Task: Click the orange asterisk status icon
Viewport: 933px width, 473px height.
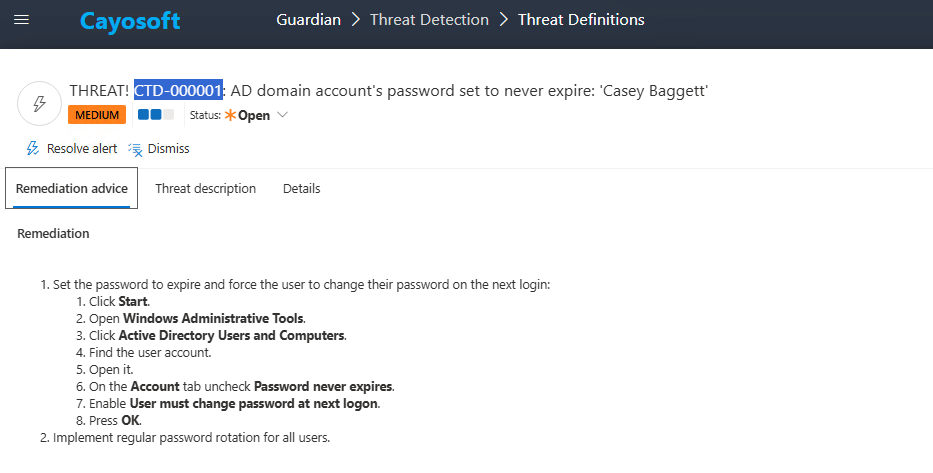Action: pyautogui.click(x=230, y=115)
